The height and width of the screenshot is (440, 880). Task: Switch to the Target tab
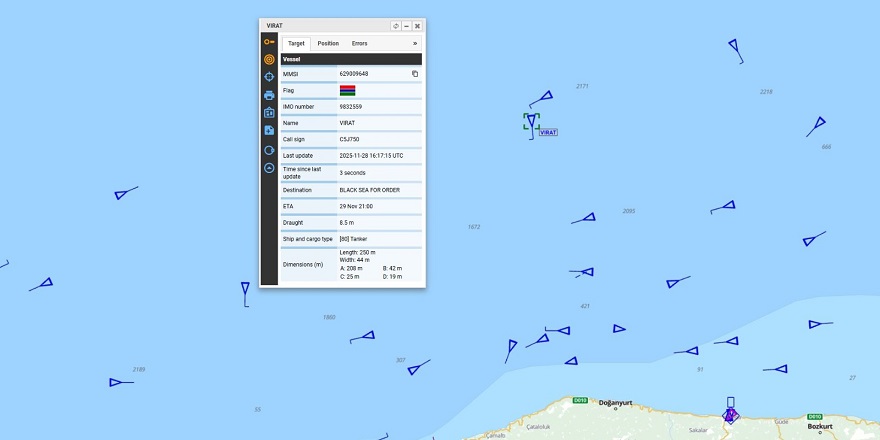pos(296,43)
